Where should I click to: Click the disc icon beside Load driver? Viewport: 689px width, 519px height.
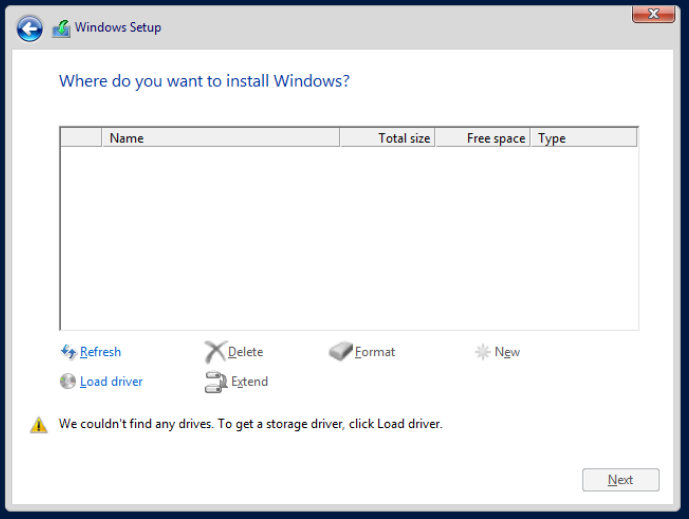[x=68, y=381]
